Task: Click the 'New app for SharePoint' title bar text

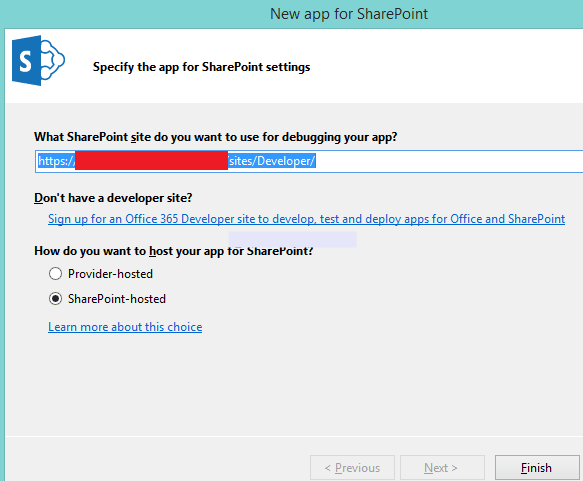Action: [349, 14]
